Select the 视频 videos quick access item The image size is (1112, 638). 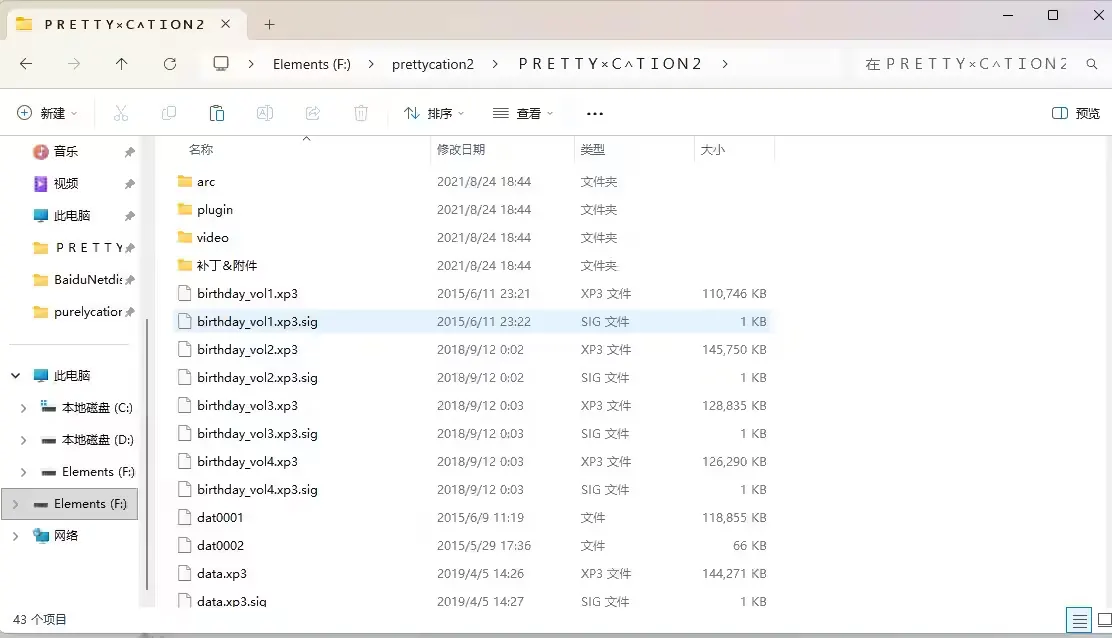click(66, 184)
